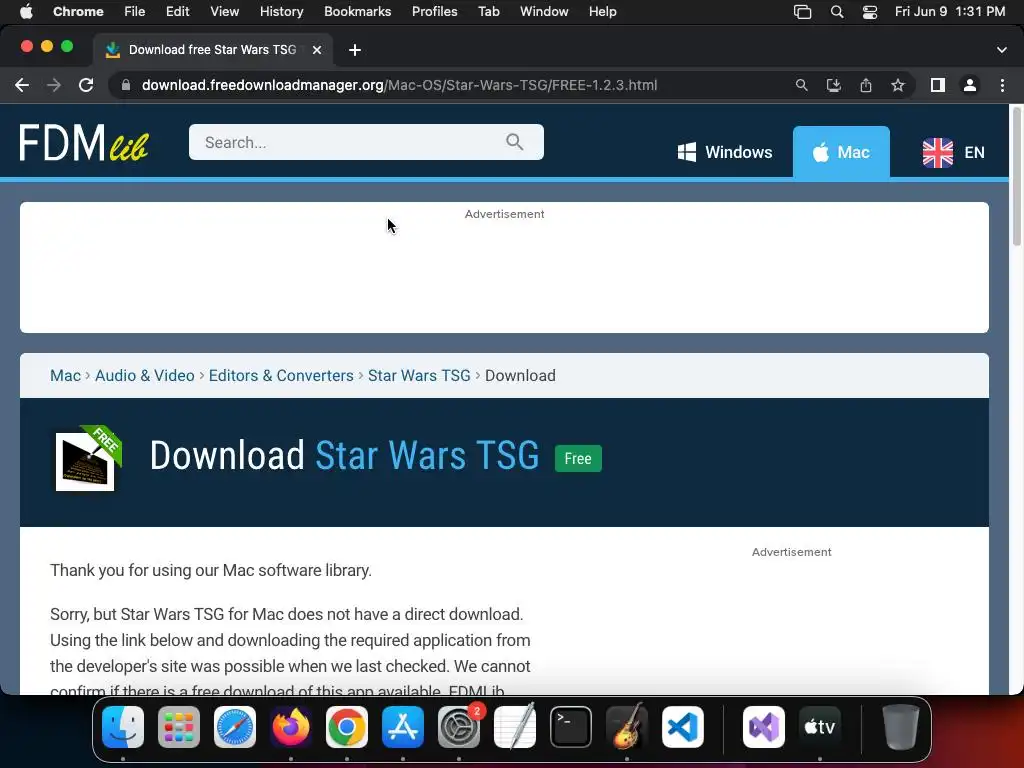1024x768 pixels.
Task: Open Chrome profile avatar menu
Action: (x=970, y=85)
